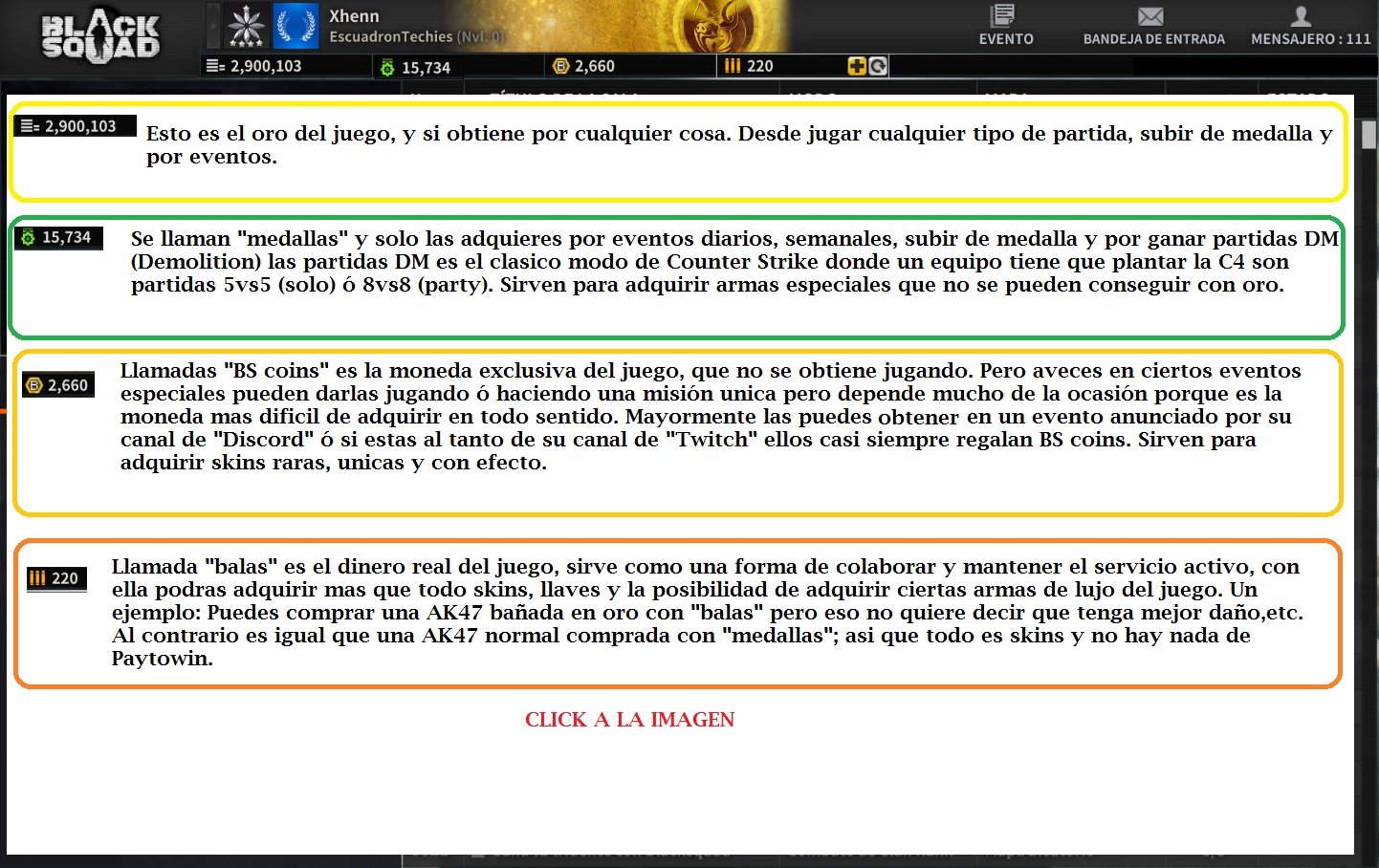Click the 2,900,103 gold sample image in the guide
1379x868 pixels.
[75, 126]
